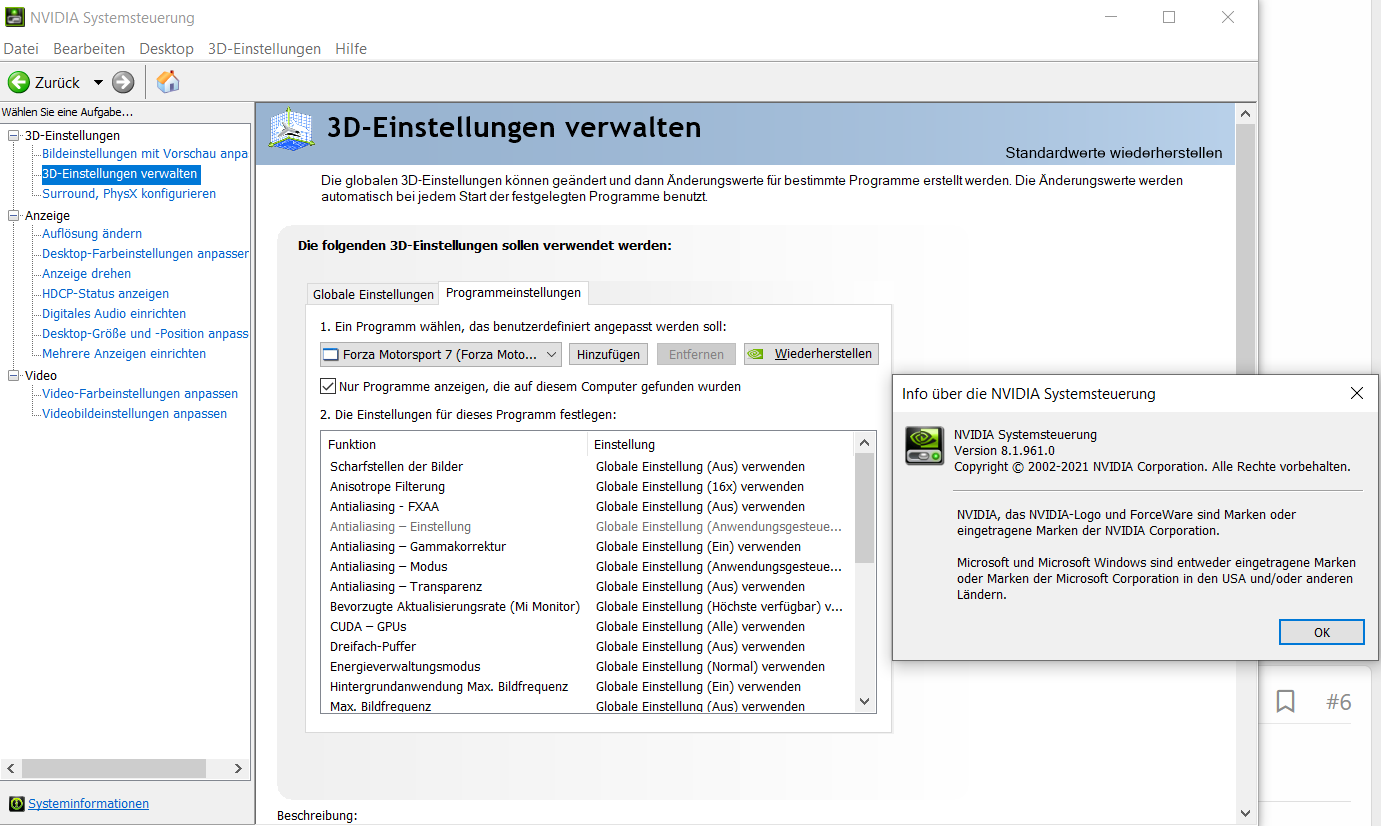Click main panel scroll-down arrow
The height and width of the screenshot is (826, 1381).
click(1245, 814)
